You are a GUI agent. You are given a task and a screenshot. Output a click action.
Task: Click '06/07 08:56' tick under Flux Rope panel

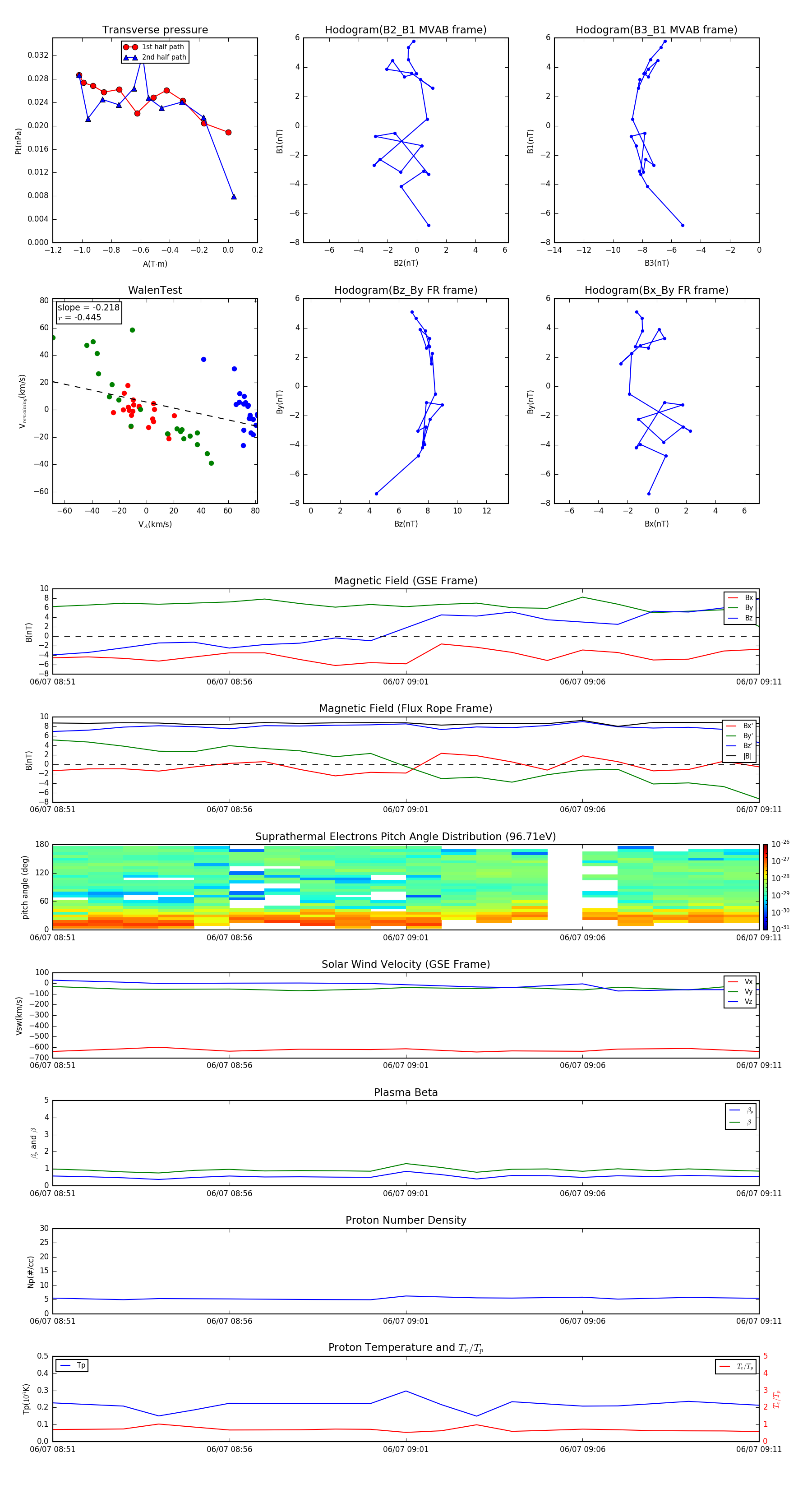[x=230, y=810]
